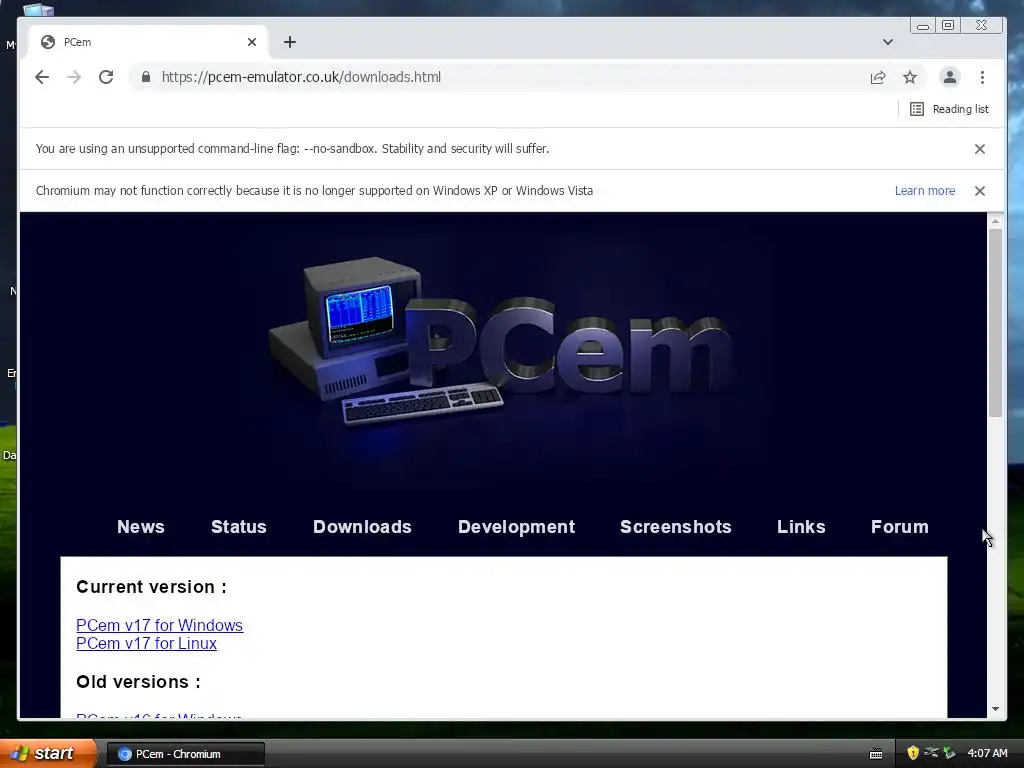Click the browser forward arrow
This screenshot has width=1024, height=768.
(74, 77)
